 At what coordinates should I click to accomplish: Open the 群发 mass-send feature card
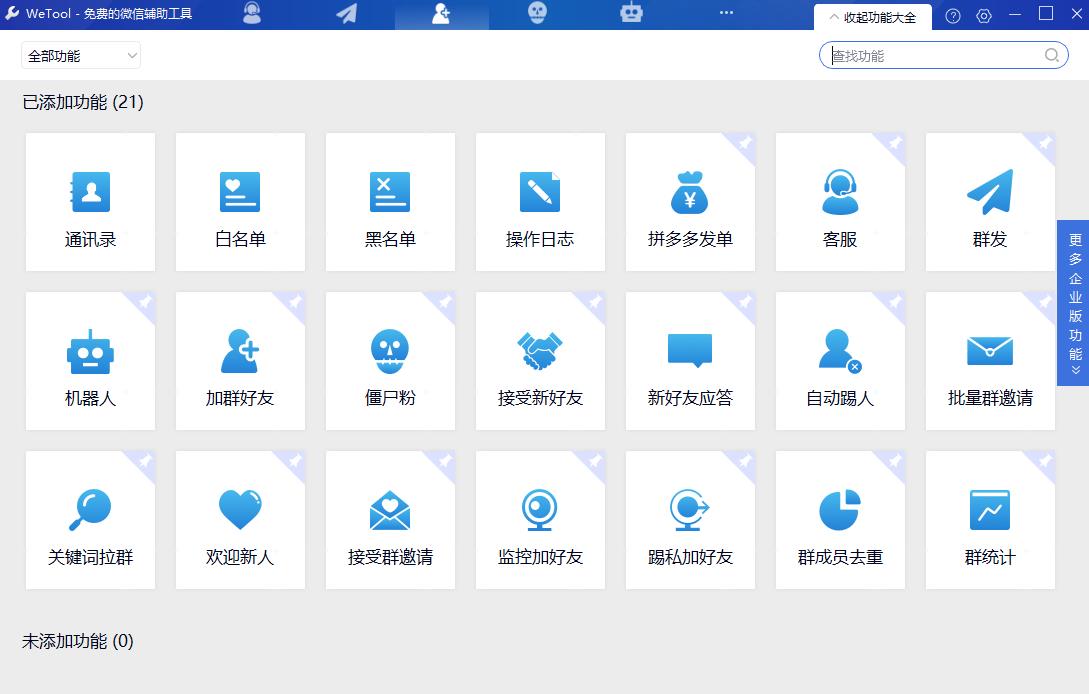point(990,202)
